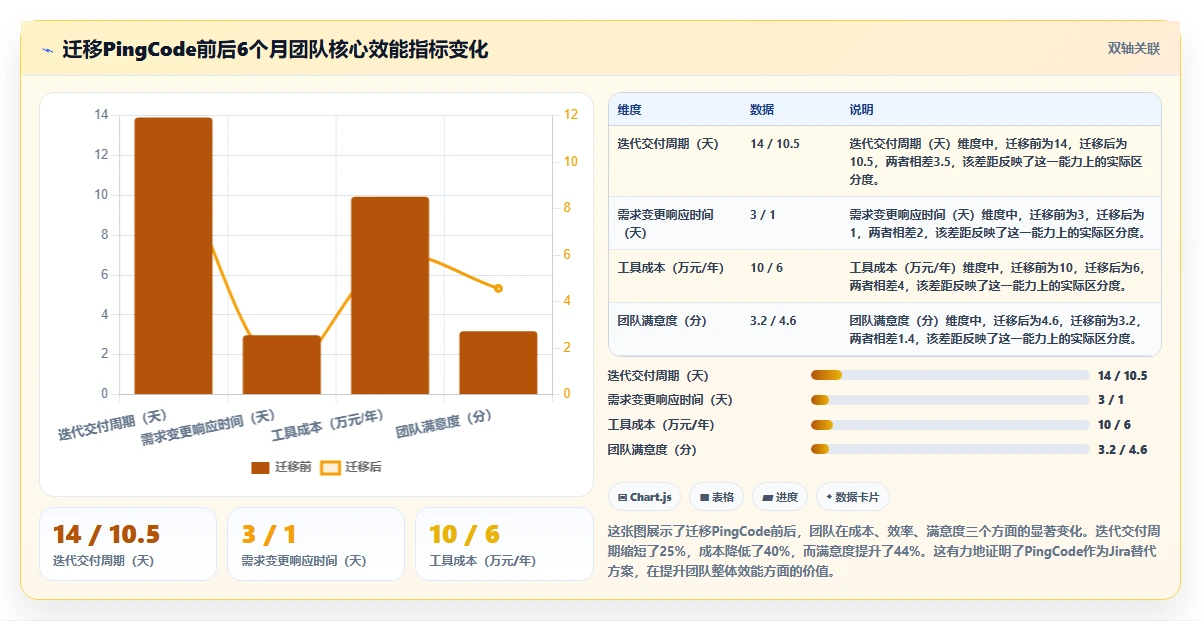
Task: Click progress label 团队满意度（分）
Action: pyautogui.click(x=652, y=450)
